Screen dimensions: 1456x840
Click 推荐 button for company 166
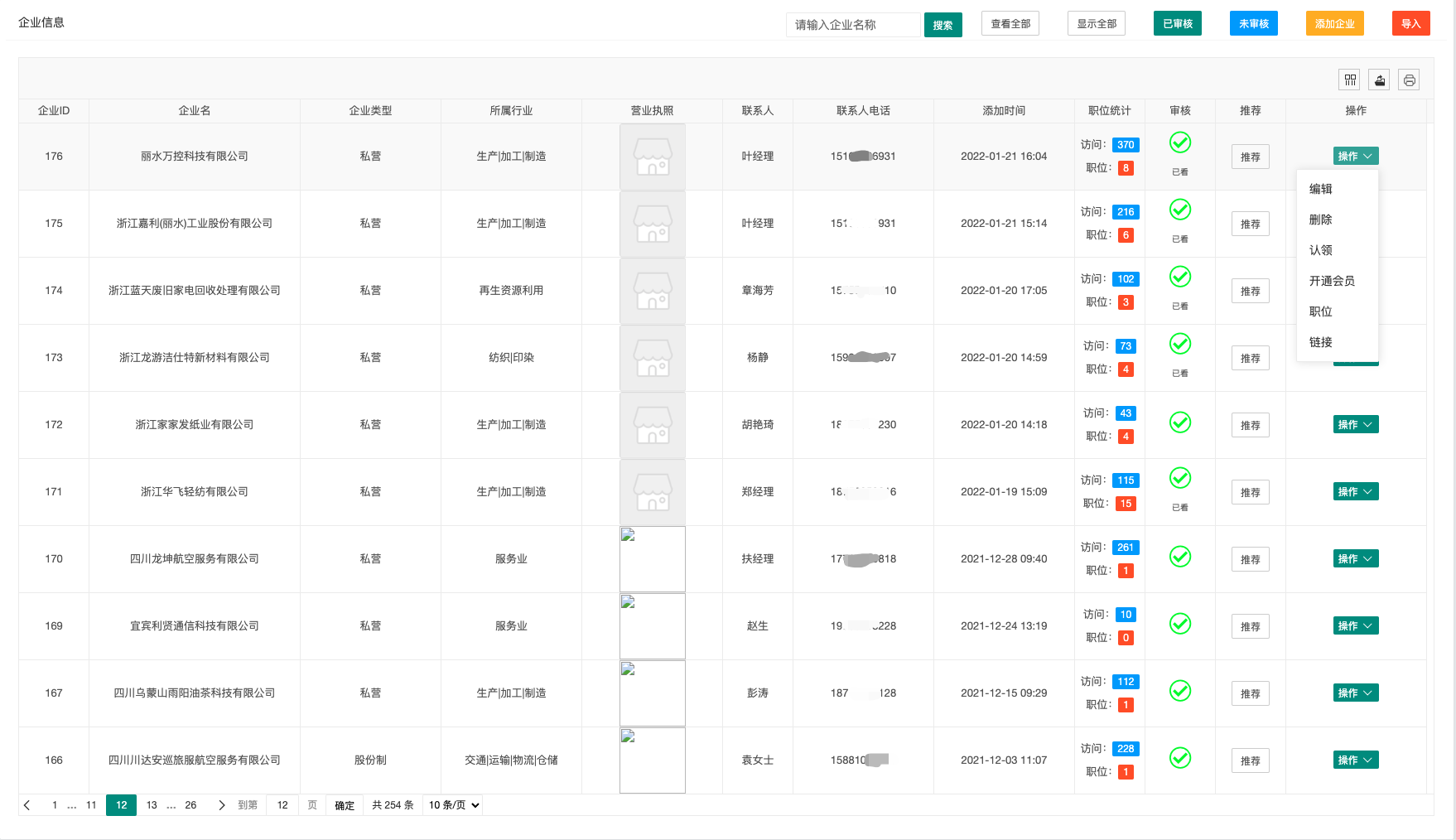point(1251,760)
